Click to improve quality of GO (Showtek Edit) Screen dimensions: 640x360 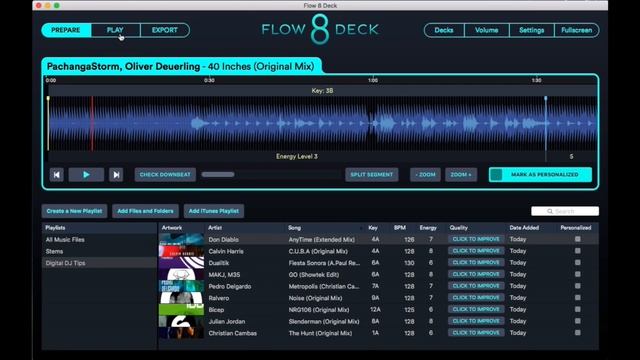(476, 274)
